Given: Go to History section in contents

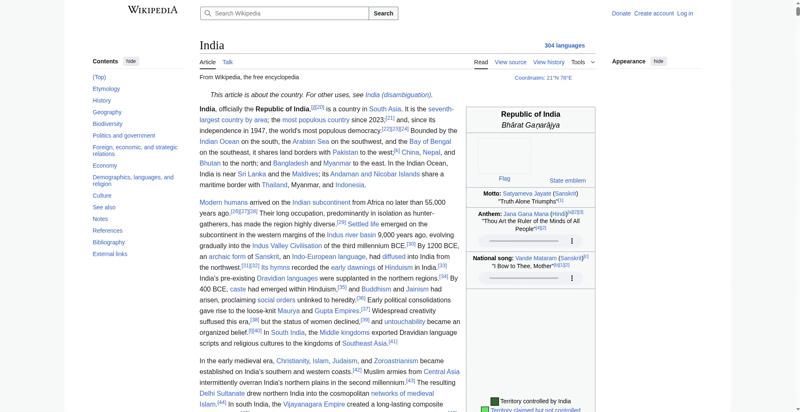Looking at the screenshot, I should [x=102, y=100].
